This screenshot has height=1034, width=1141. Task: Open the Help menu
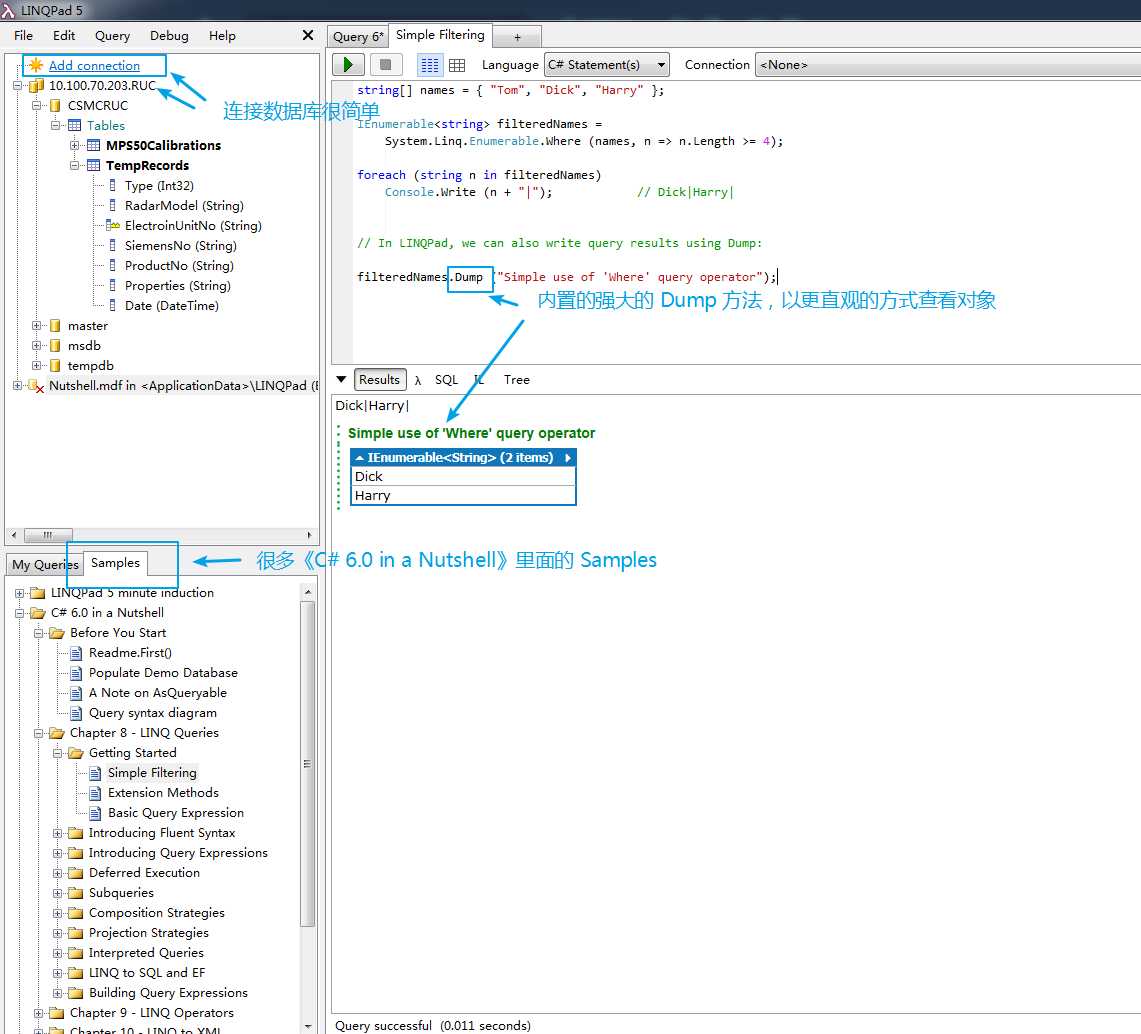tap(222, 36)
